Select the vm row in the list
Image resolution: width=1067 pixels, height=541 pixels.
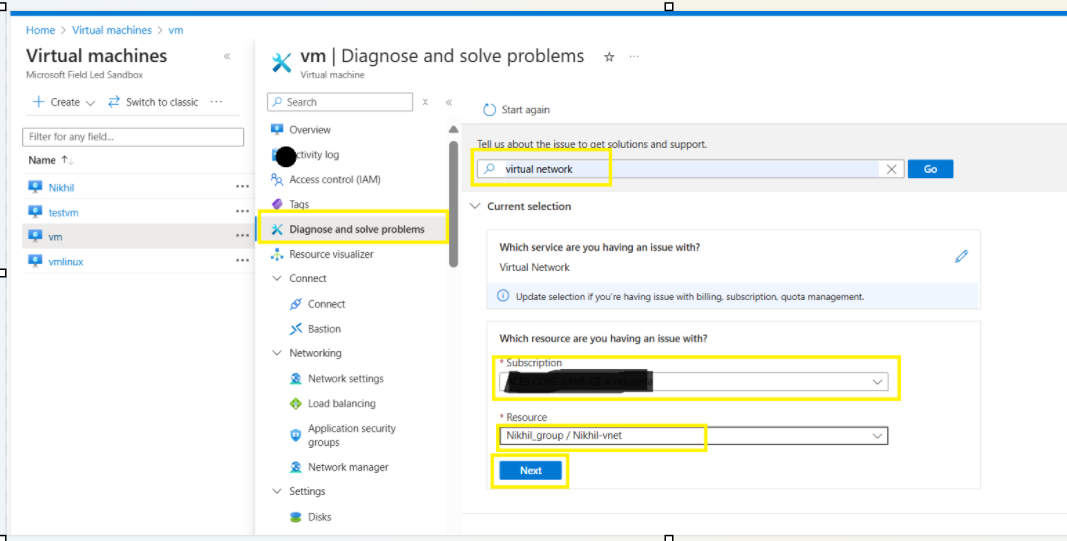point(138,236)
